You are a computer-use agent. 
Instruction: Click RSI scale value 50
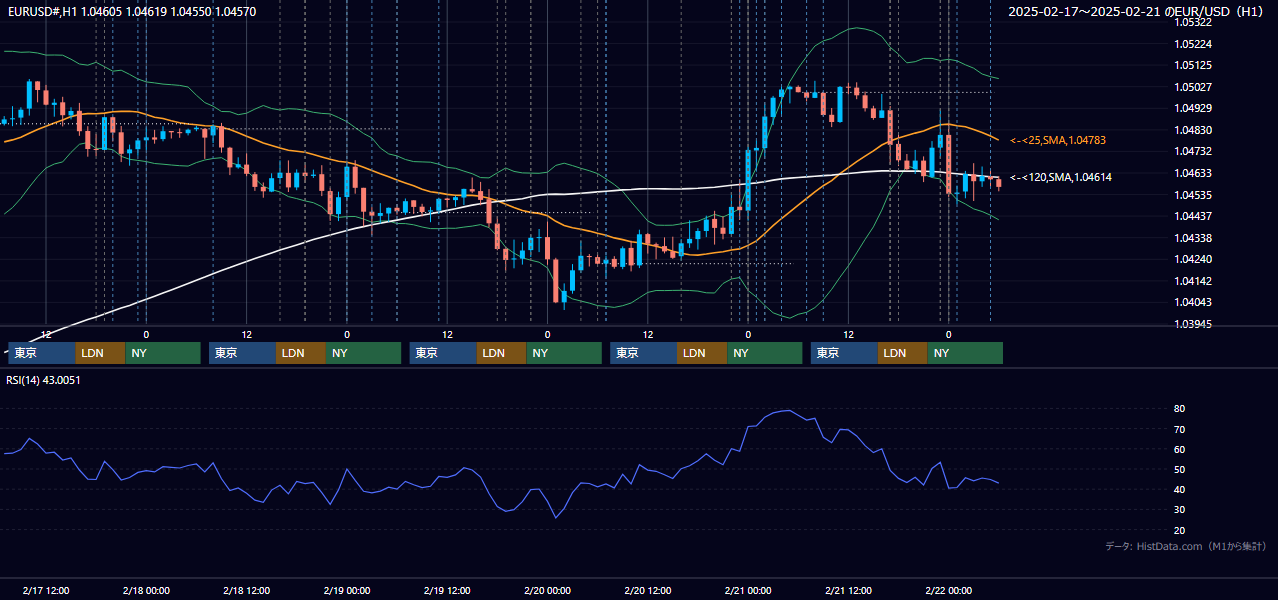[1179, 469]
